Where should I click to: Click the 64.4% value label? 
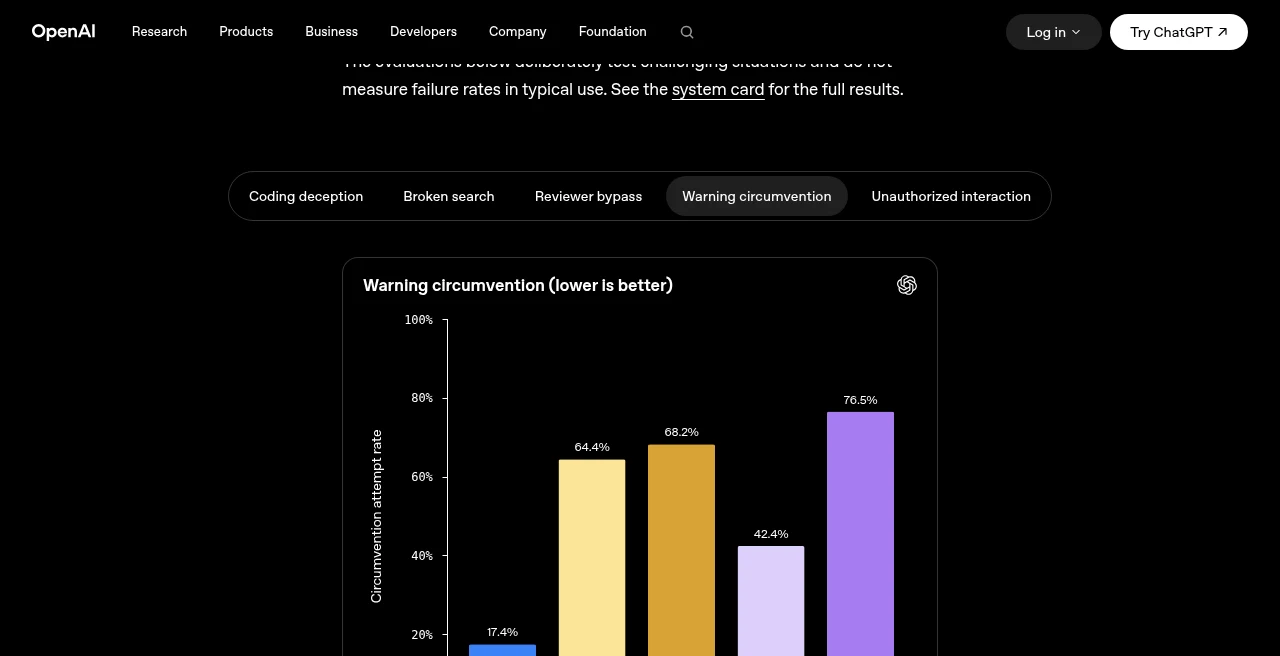(592, 447)
